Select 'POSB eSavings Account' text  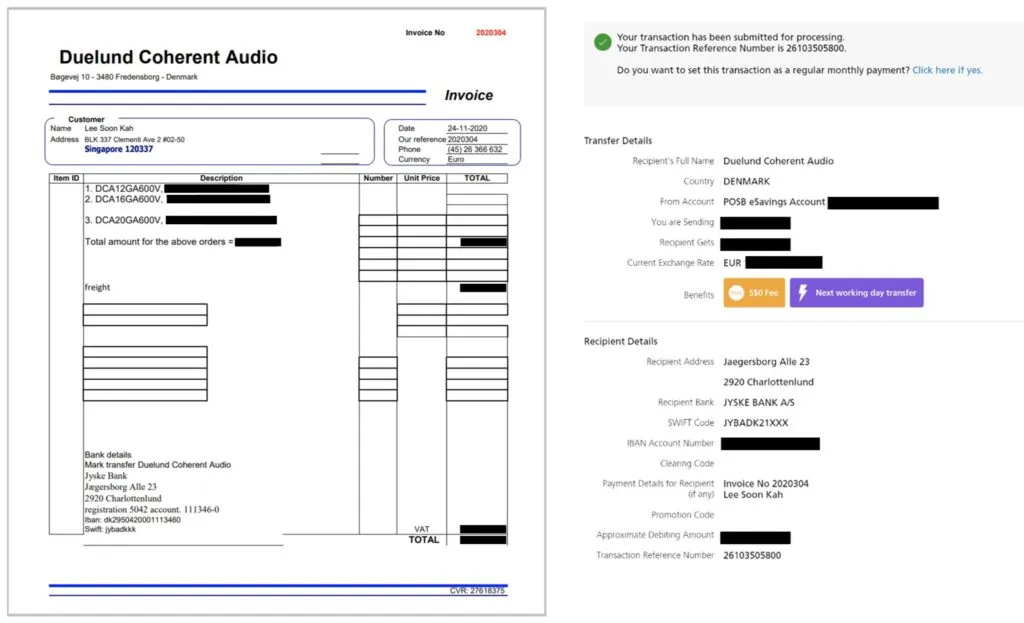point(774,202)
